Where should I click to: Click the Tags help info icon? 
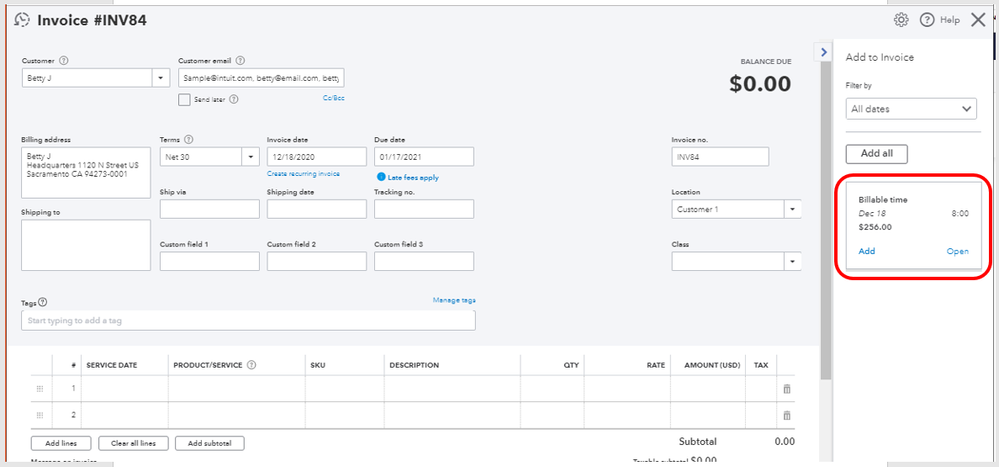click(x=43, y=302)
